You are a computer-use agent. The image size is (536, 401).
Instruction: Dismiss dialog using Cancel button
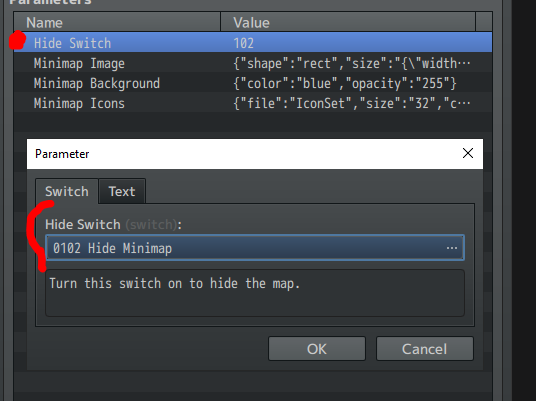[x=425, y=349]
